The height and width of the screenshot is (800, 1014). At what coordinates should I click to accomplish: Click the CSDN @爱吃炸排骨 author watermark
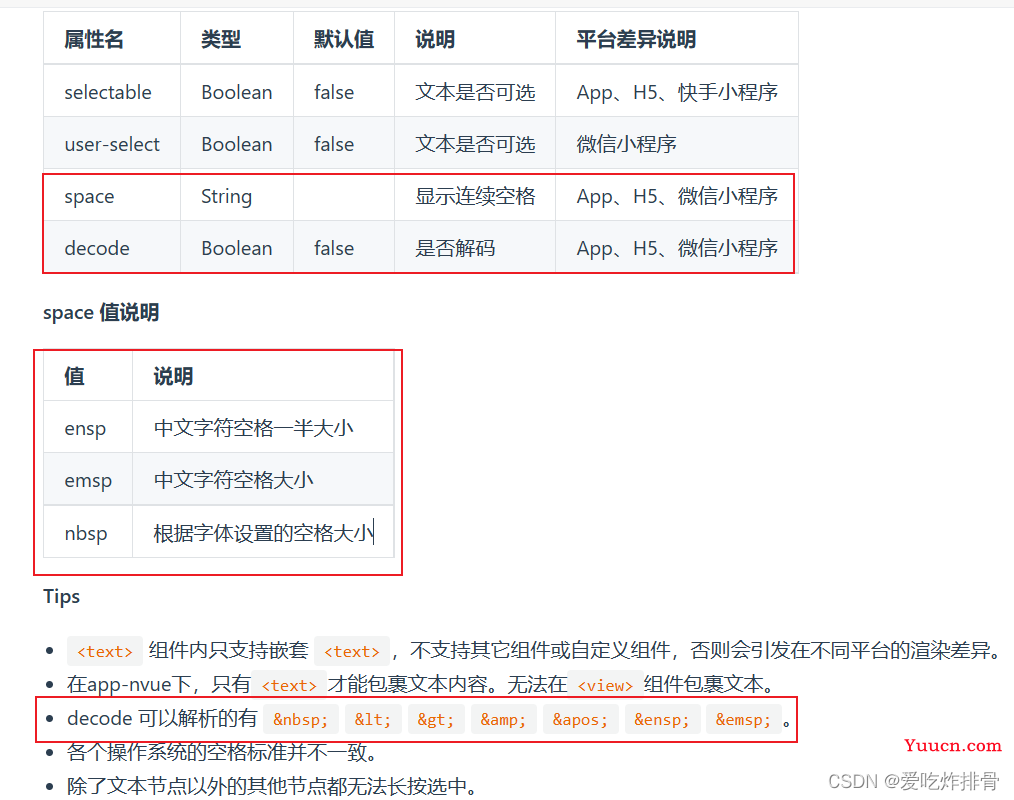pyautogui.click(x=913, y=781)
